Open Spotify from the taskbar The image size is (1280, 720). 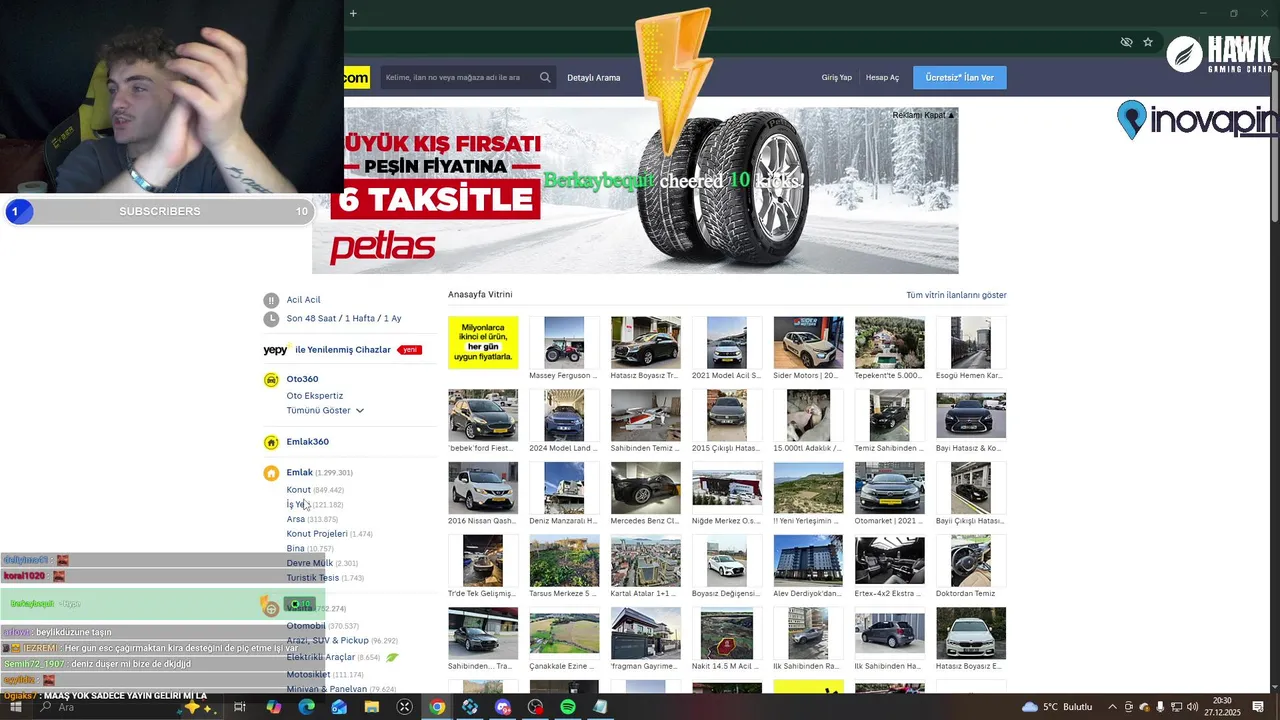coord(568,707)
